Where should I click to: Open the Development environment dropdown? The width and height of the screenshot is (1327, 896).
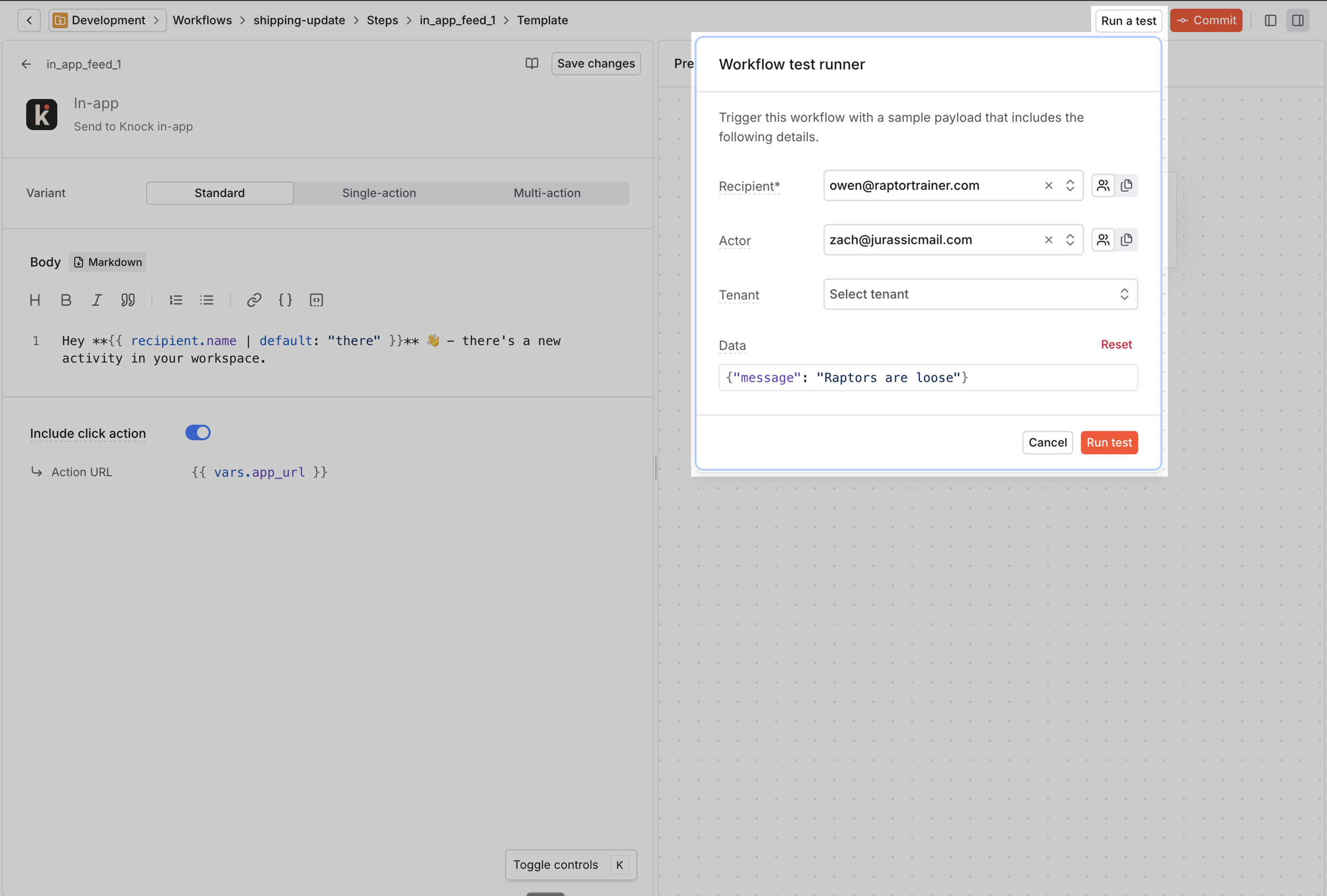point(107,20)
